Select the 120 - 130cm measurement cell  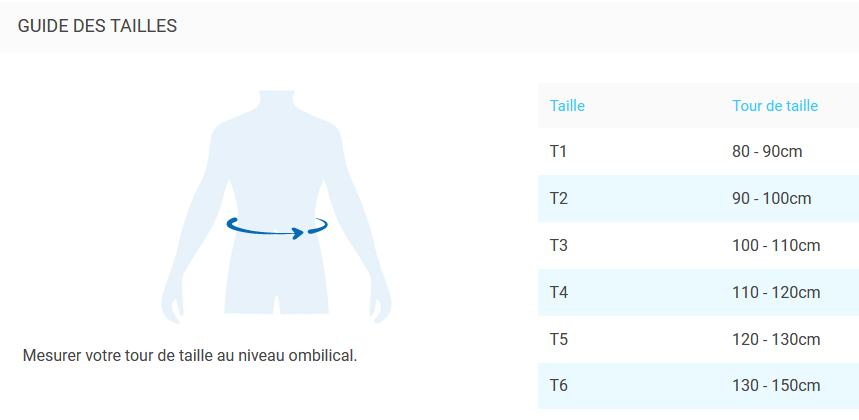coord(776,339)
